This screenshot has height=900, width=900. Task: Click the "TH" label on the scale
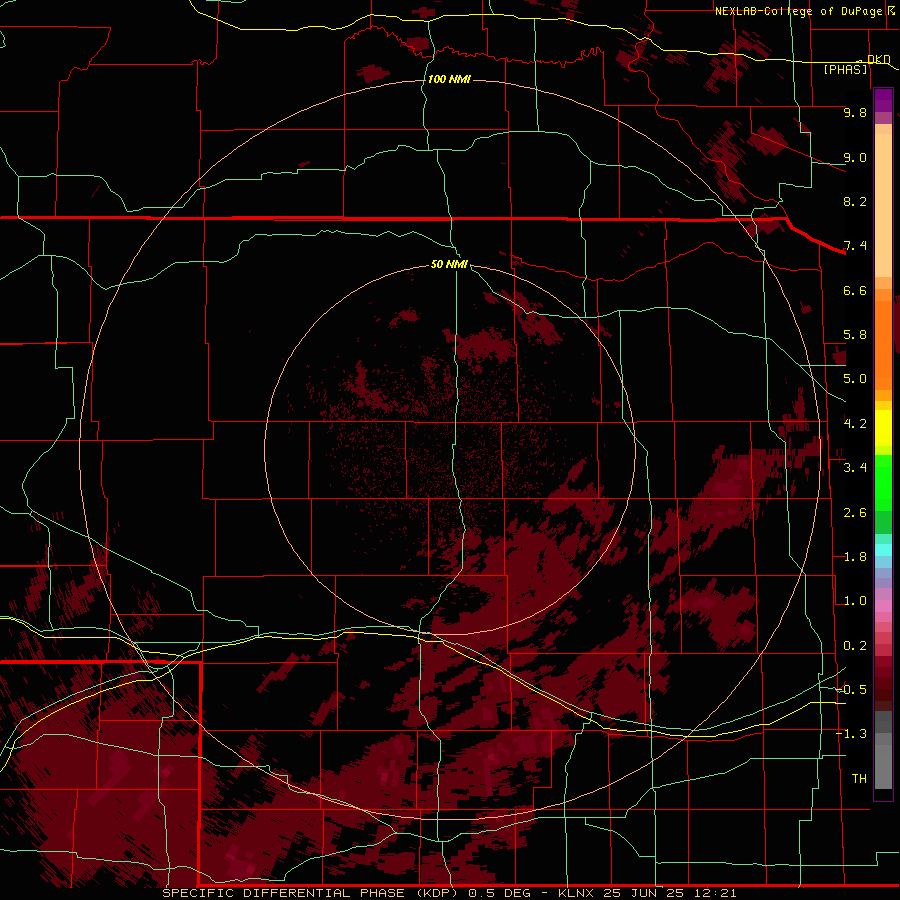pos(859,779)
